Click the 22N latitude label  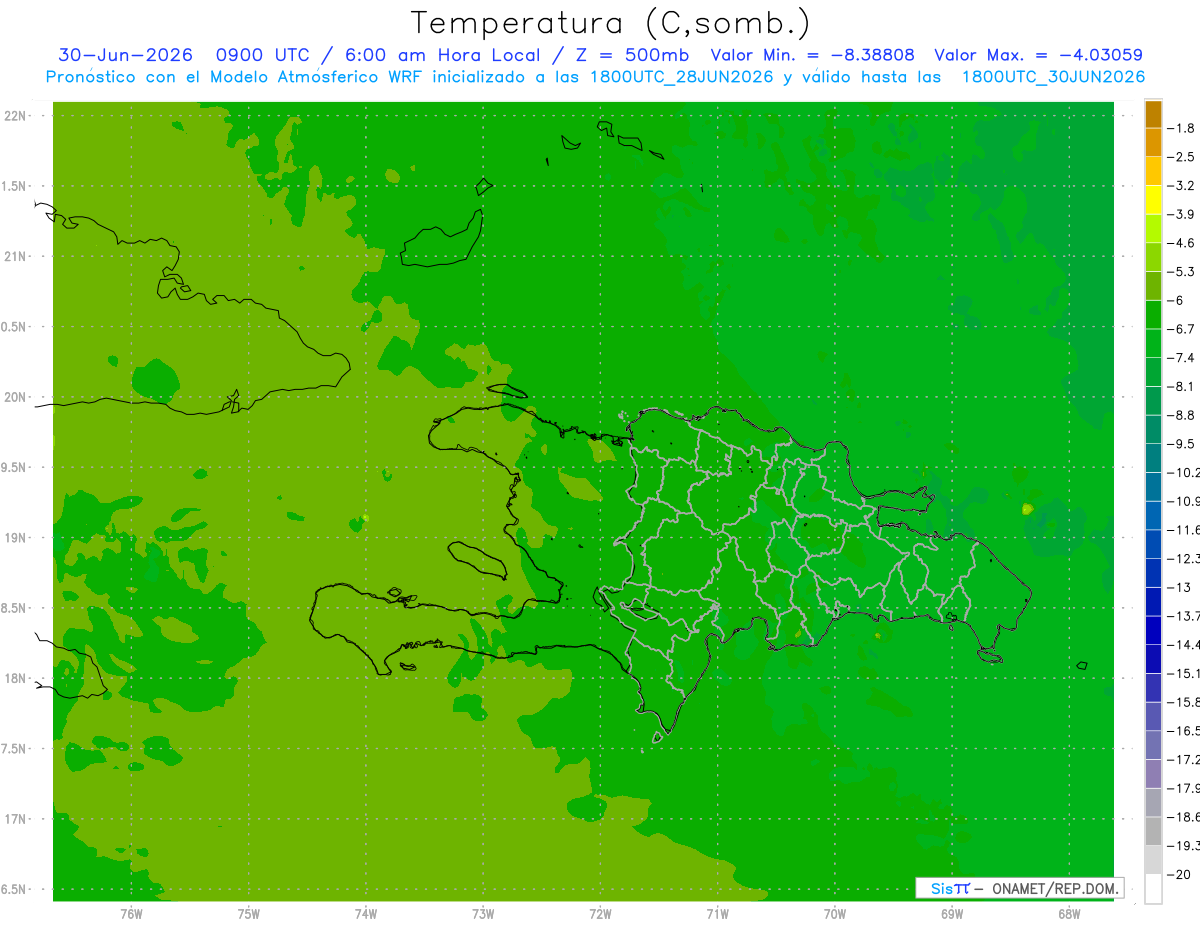click(17, 116)
